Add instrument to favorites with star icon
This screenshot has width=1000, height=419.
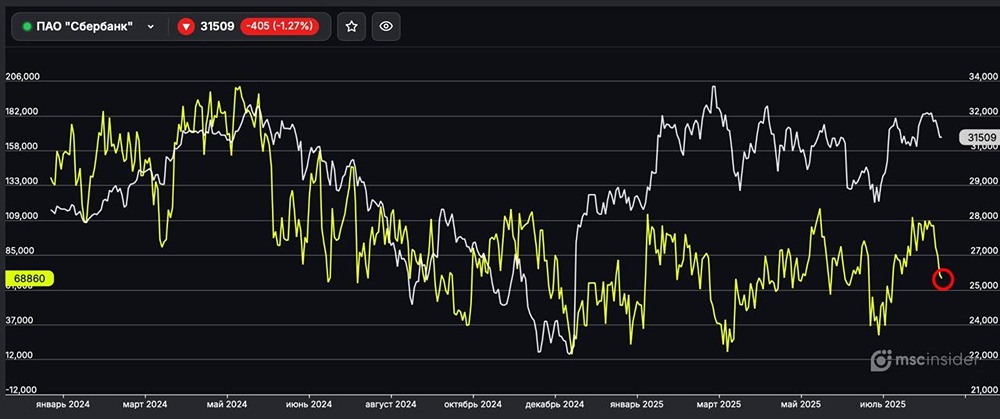[351, 27]
